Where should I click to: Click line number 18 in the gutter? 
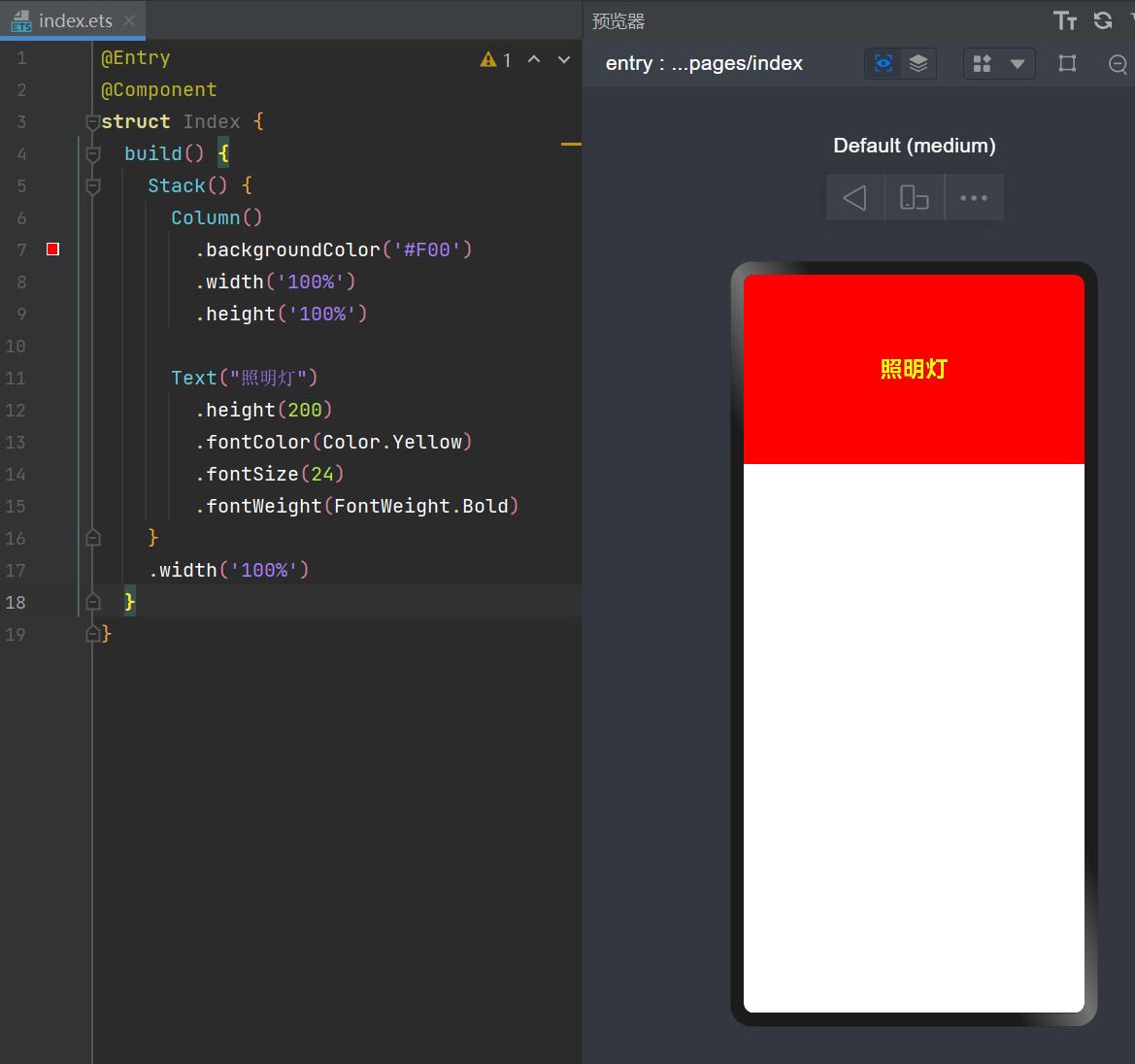point(16,602)
